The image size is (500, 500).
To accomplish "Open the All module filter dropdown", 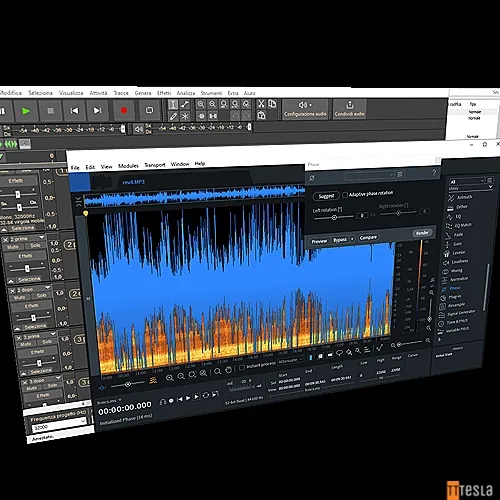I will click(466, 181).
